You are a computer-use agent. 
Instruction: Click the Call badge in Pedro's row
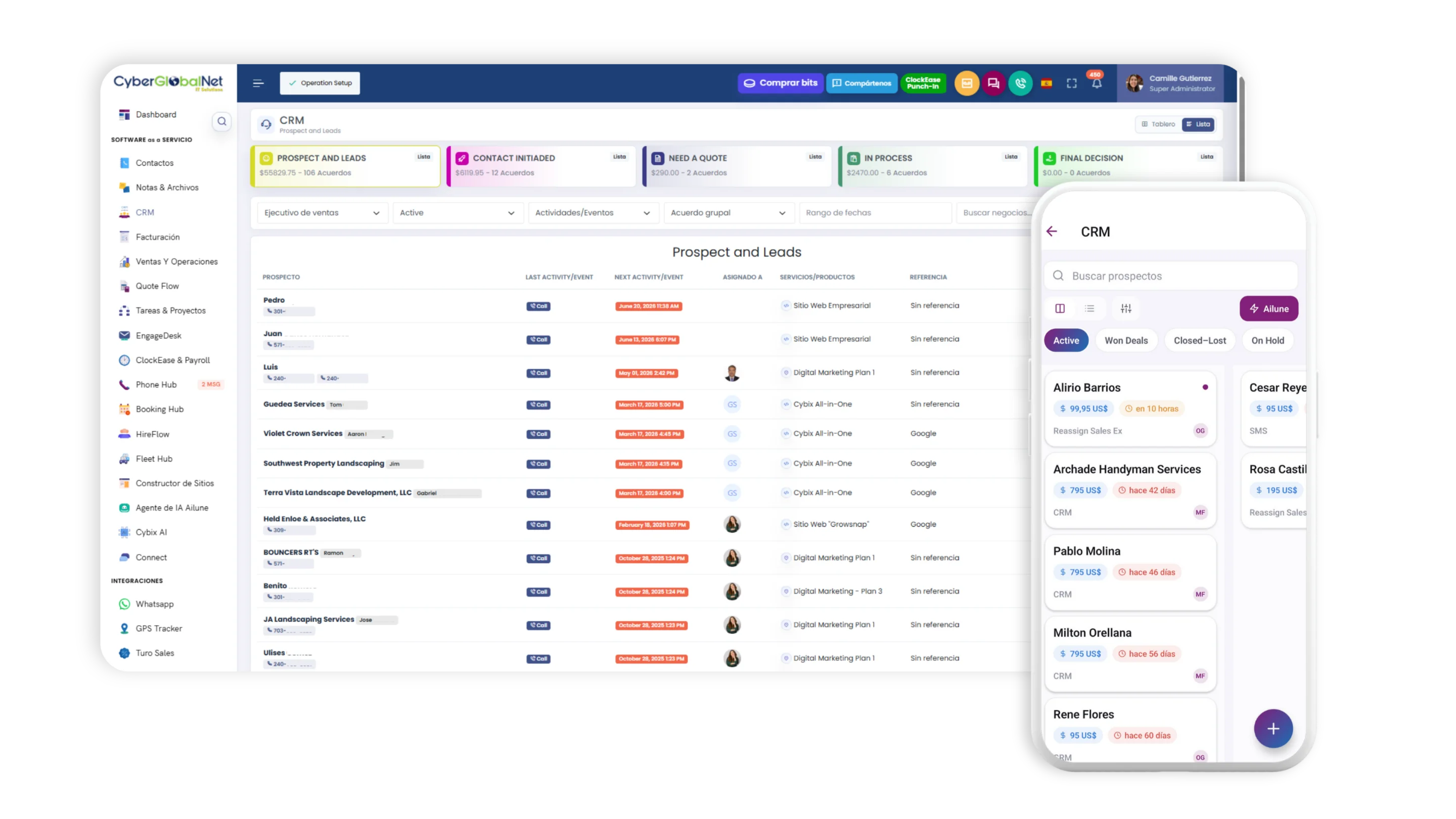coord(538,306)
